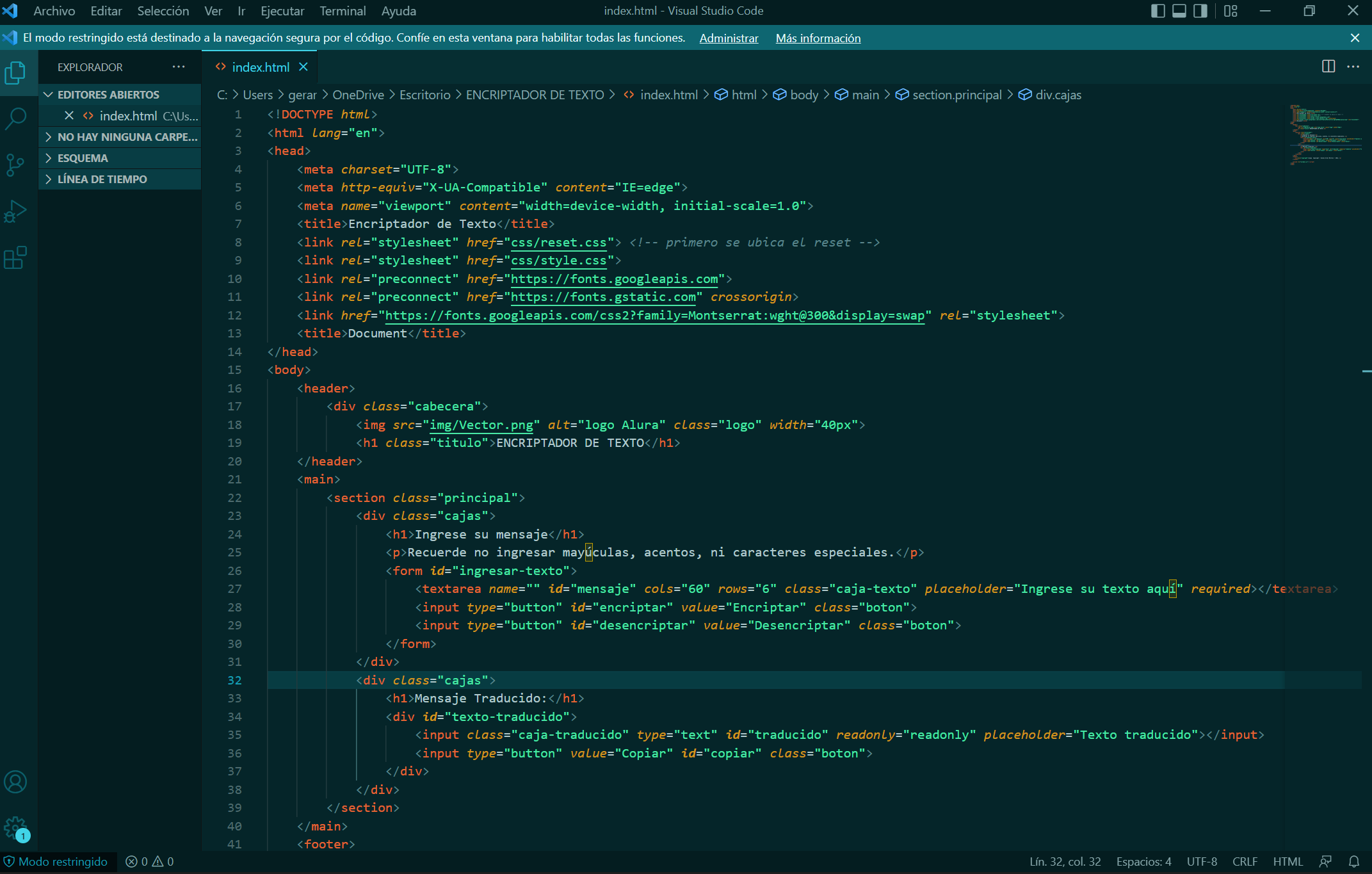The height and width of the screenshot is (874, 1372).
Task: Click line number 32 in gutter
Action: [x=234, y=680]
